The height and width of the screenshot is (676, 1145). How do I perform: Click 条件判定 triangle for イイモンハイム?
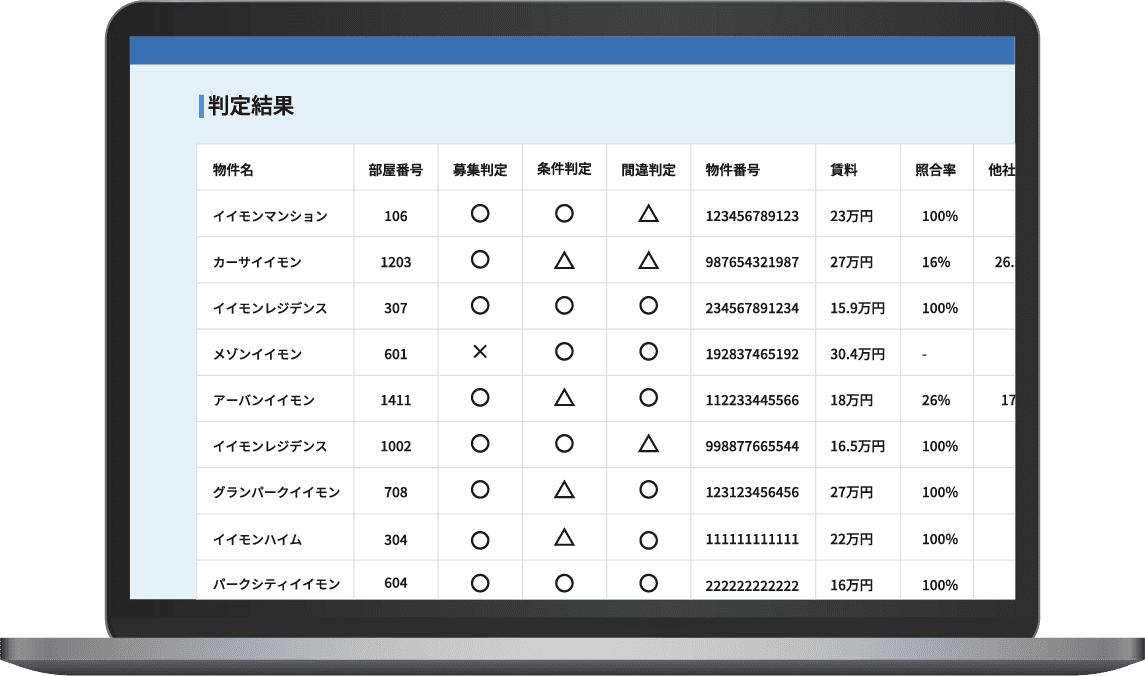coord(564,538)
